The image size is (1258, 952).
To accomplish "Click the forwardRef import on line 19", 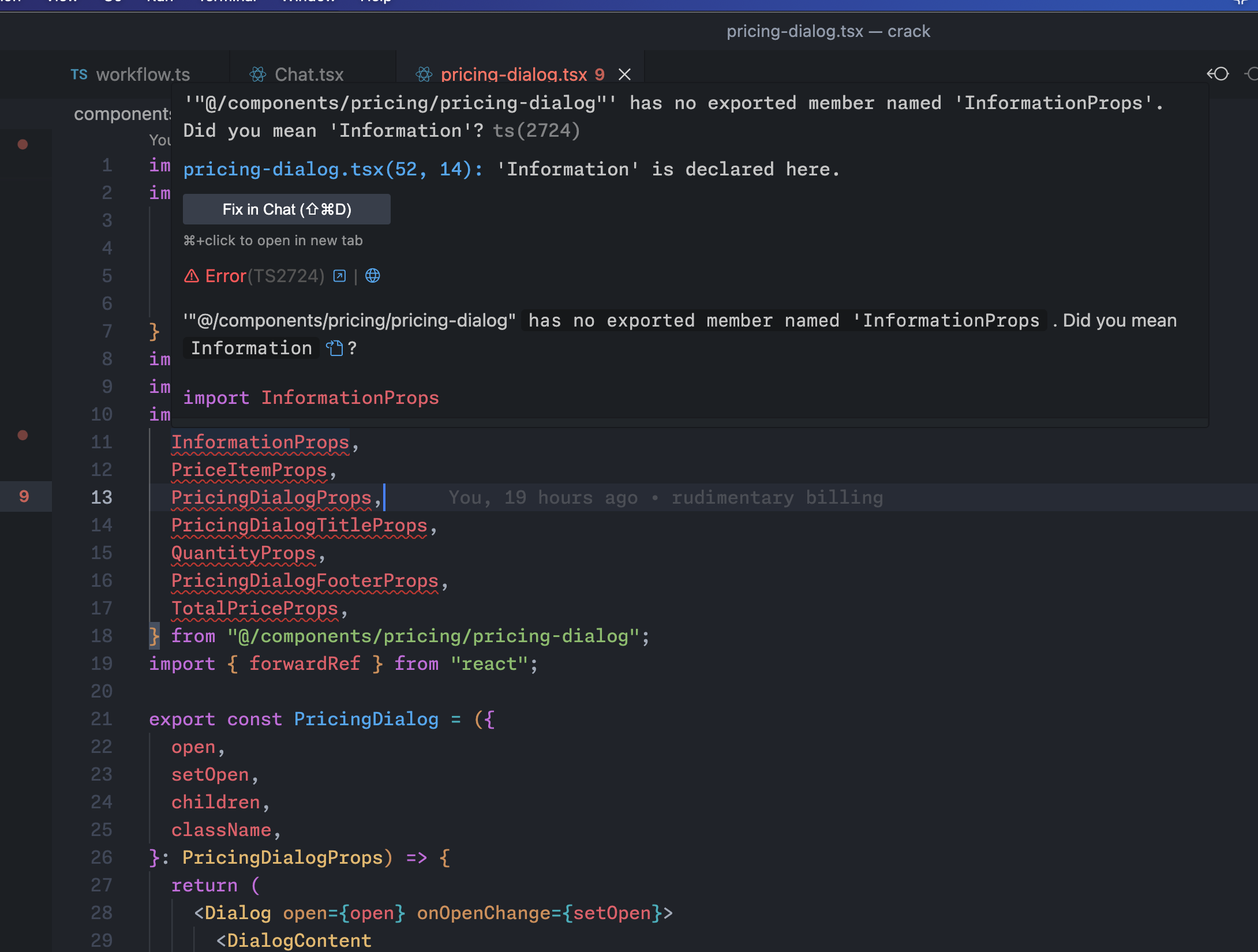I will 305,664.
